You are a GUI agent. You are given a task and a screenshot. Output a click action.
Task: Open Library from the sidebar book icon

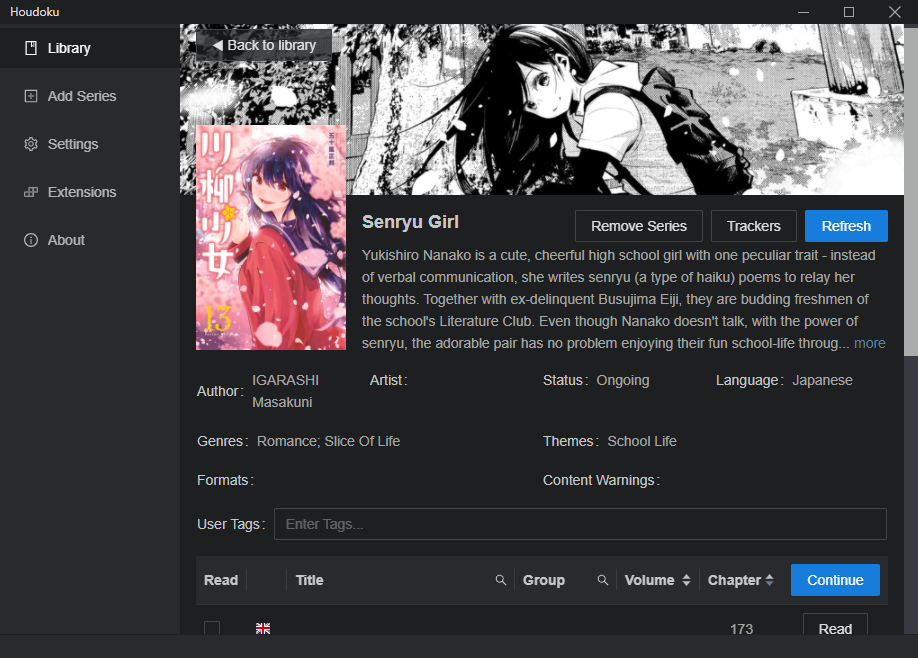click(31, 48)
